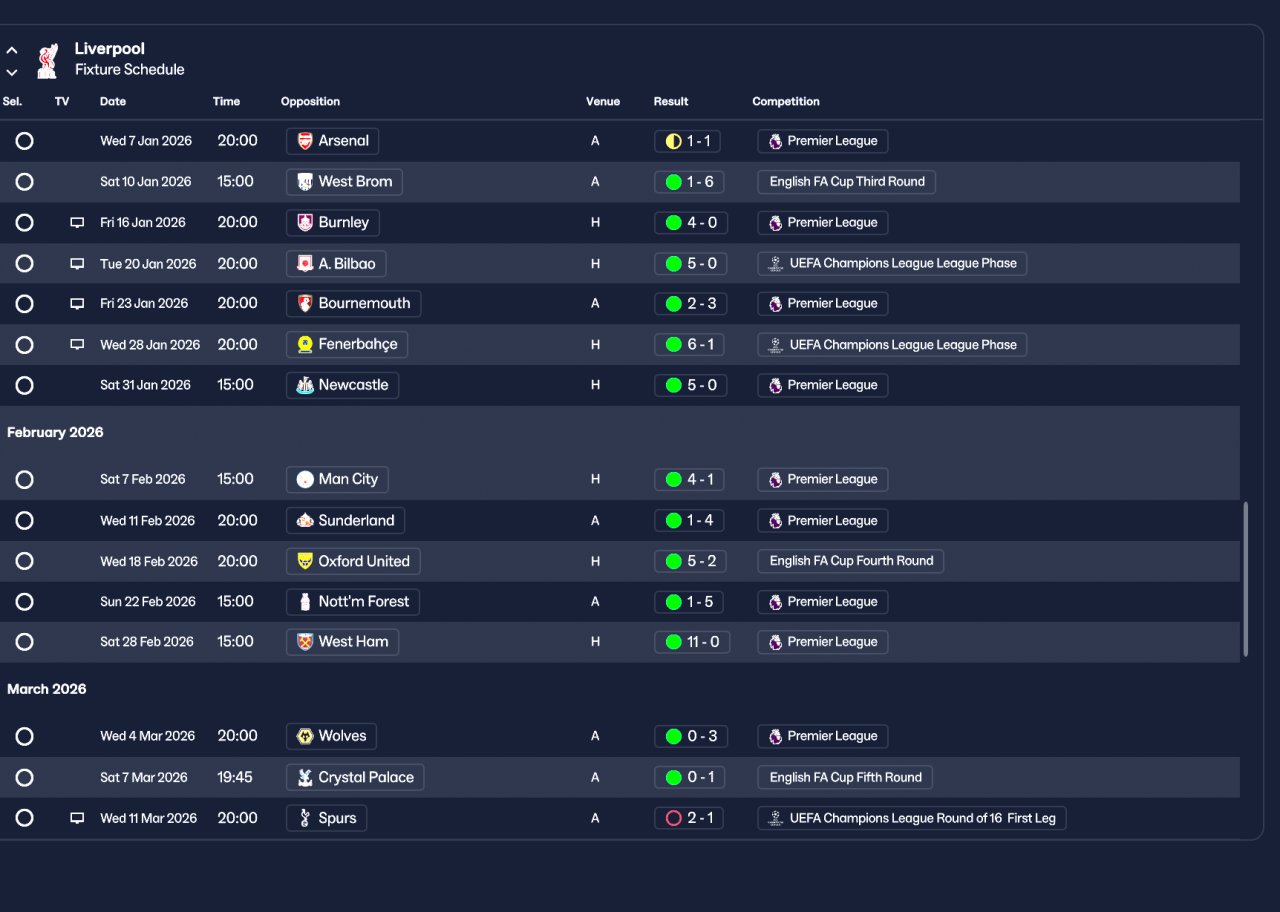Open the English FA Cup Fifth Round competition
The image size is (1280, 912).
pos(845,778)
